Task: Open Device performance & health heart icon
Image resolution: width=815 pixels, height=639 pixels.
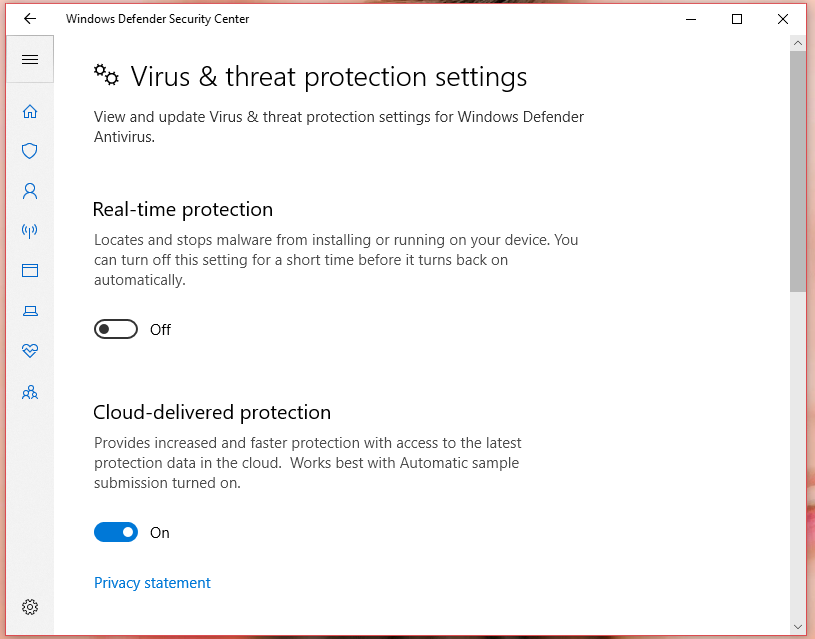Action: click(29, 351)
